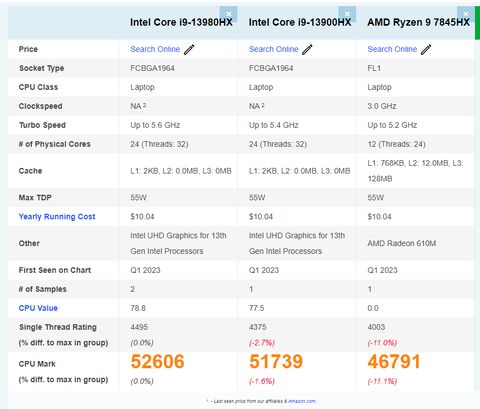Viewport: 480px width, 409px height.
Task: Click the single thread rating 4495
Action: (139, 327)
